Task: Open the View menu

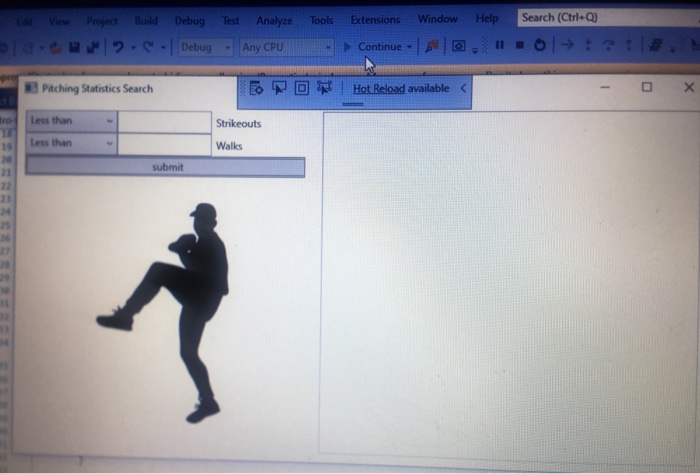Action: [x=59, y=21]
